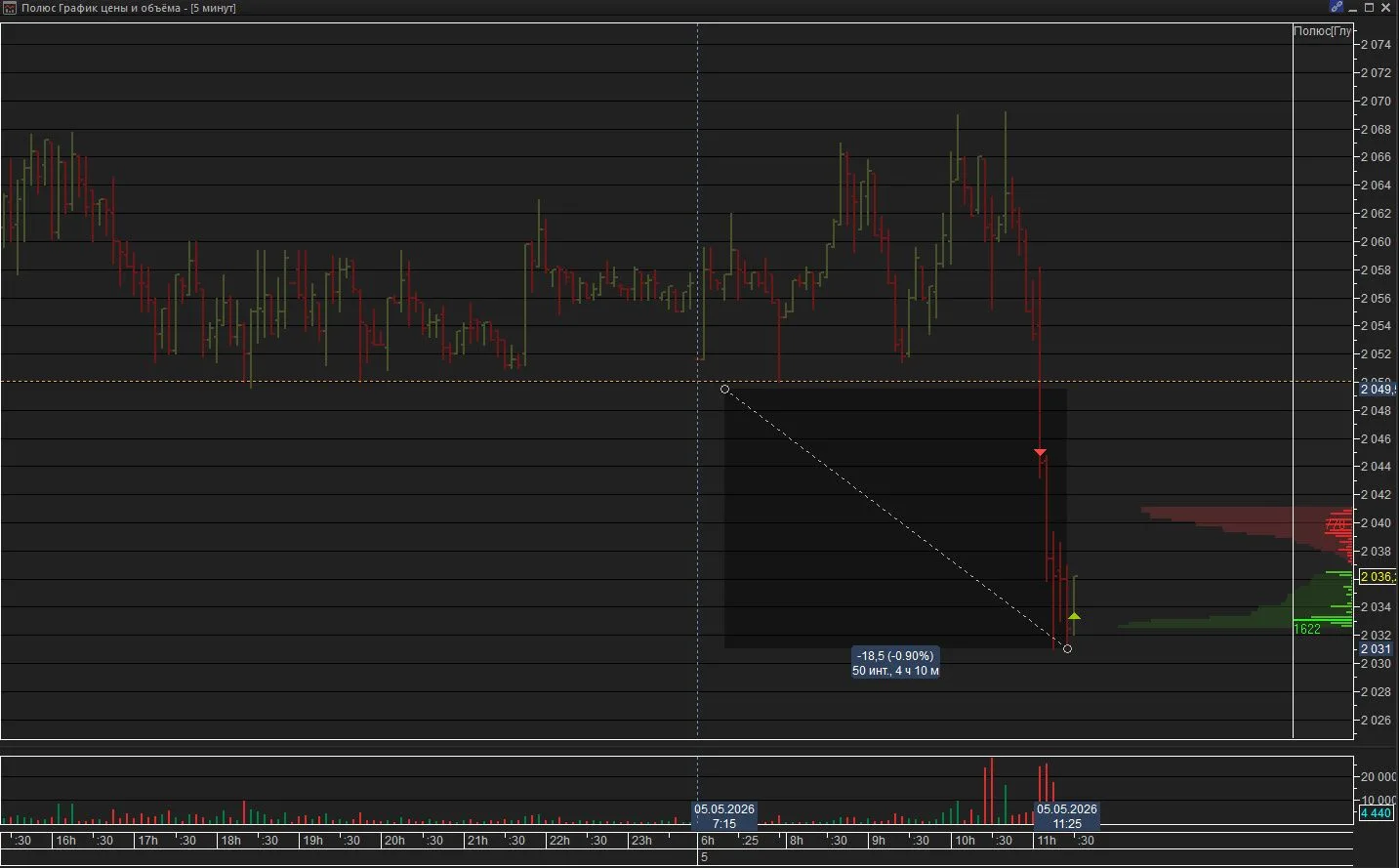1399x868 pixels.
Task: Click the '-18,5 (-0.90%)' measurement label
Action: (x=895, y=656)
